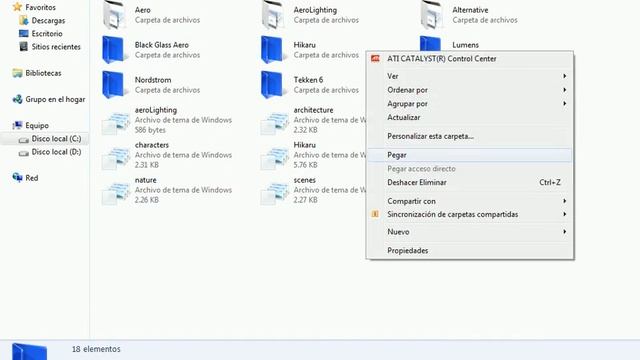Choose Pegar in the context menu
The width and height of the screenshot is (640, 360).
pos(470,155)
